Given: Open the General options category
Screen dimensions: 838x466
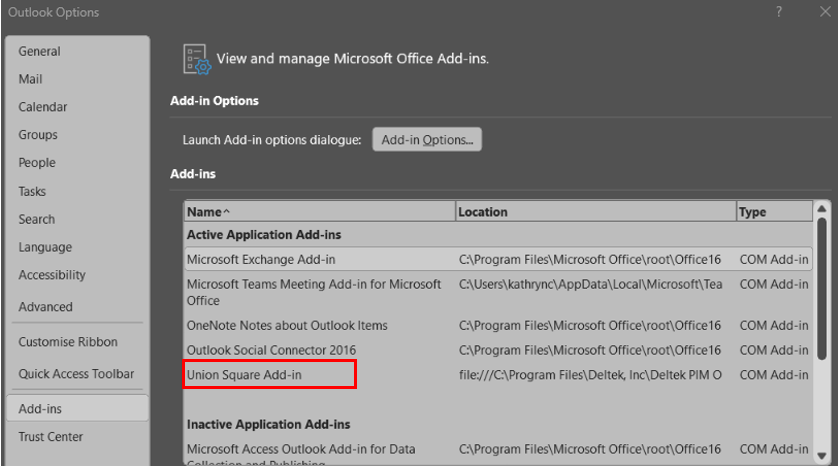Looking at the screenshot, I should pyautogui.click(x=39, y=51).
